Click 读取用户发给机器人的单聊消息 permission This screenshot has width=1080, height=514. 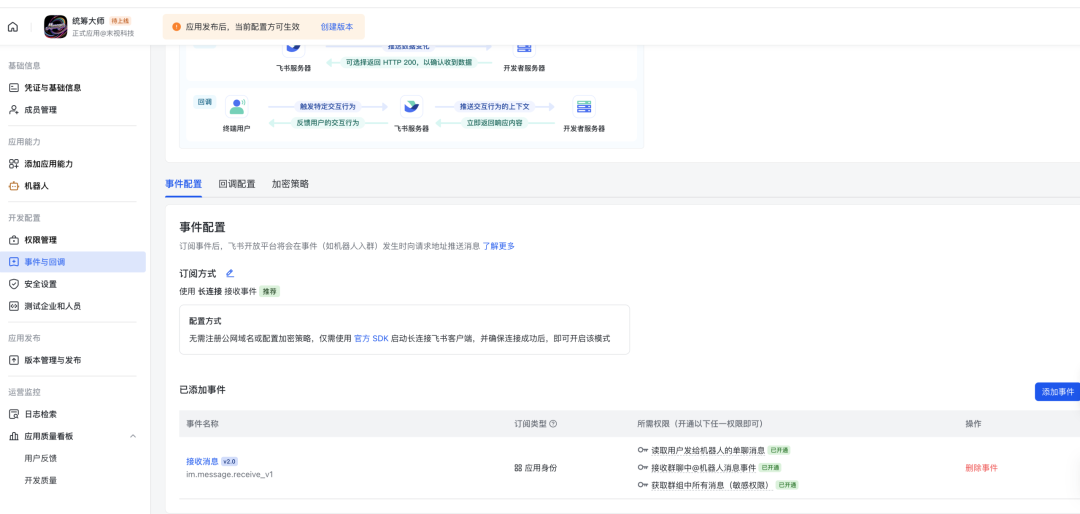click(708, 450)
